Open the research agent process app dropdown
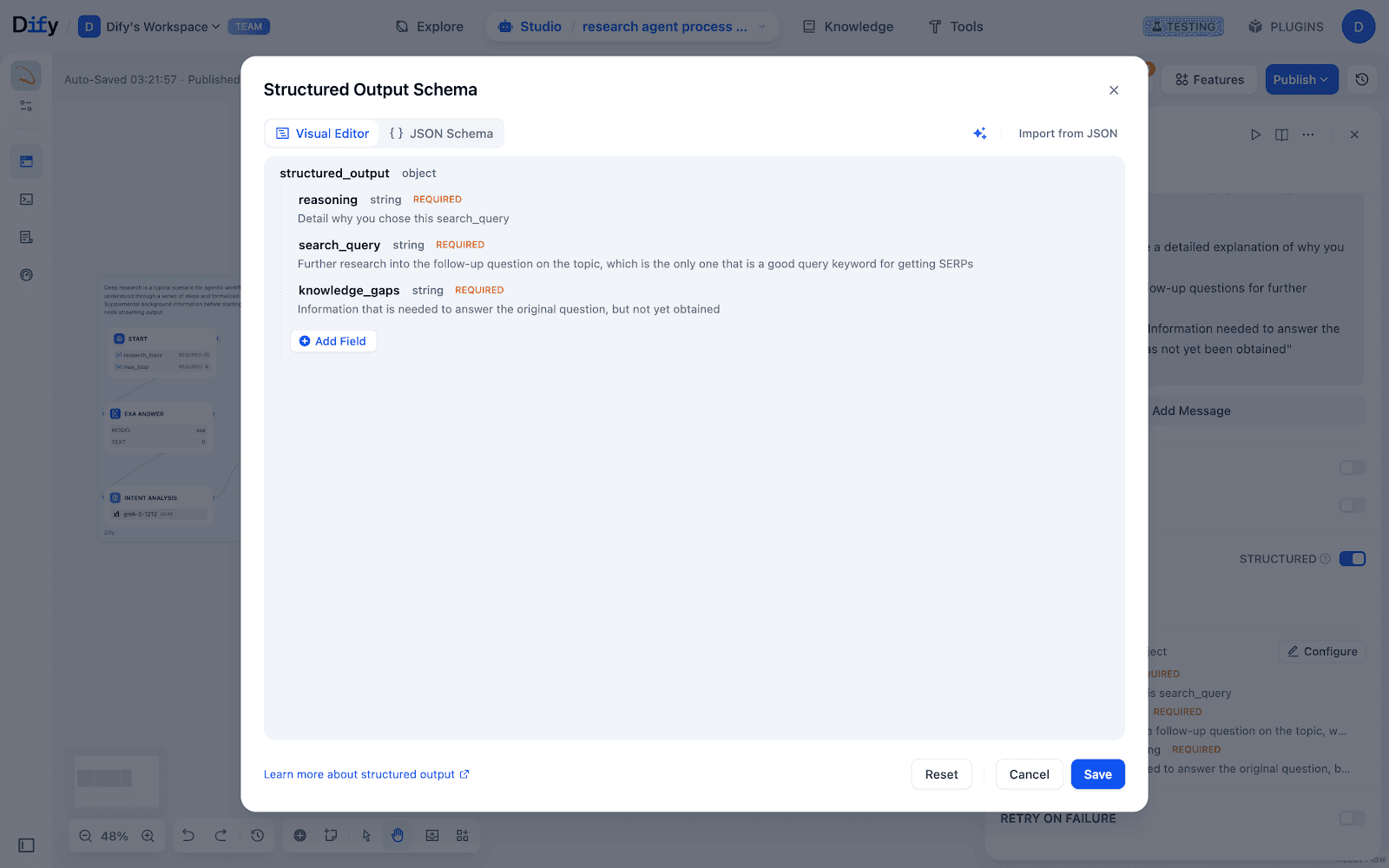 (x=673, y=27)
